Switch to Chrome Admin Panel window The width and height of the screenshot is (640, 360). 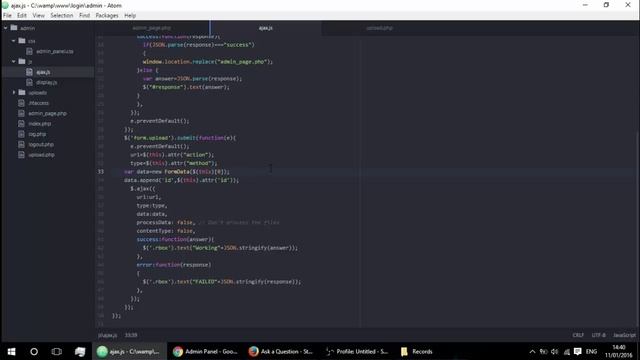click(205, 351)
